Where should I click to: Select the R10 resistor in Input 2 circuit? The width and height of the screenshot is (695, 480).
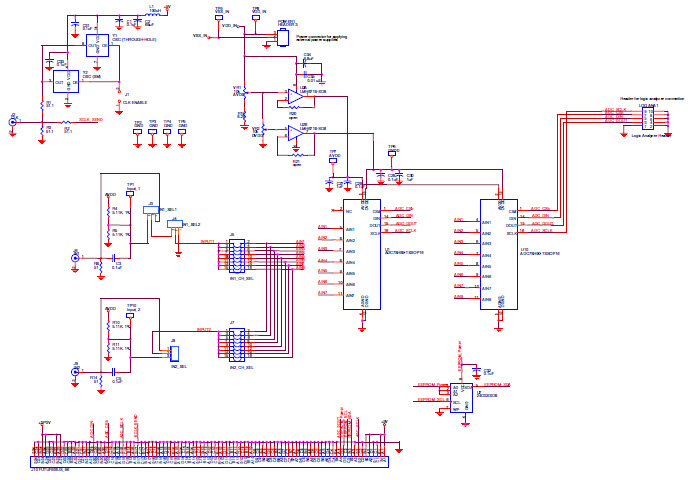coord(108,326)
